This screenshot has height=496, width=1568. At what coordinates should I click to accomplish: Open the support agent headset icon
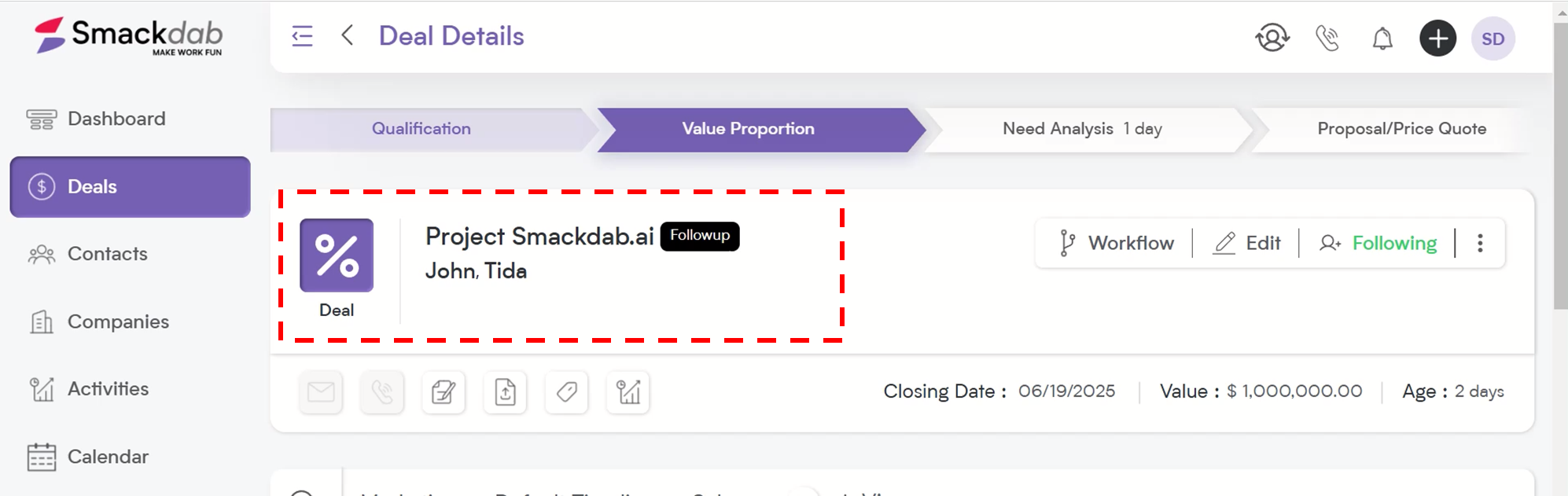tap(1272, 38)
